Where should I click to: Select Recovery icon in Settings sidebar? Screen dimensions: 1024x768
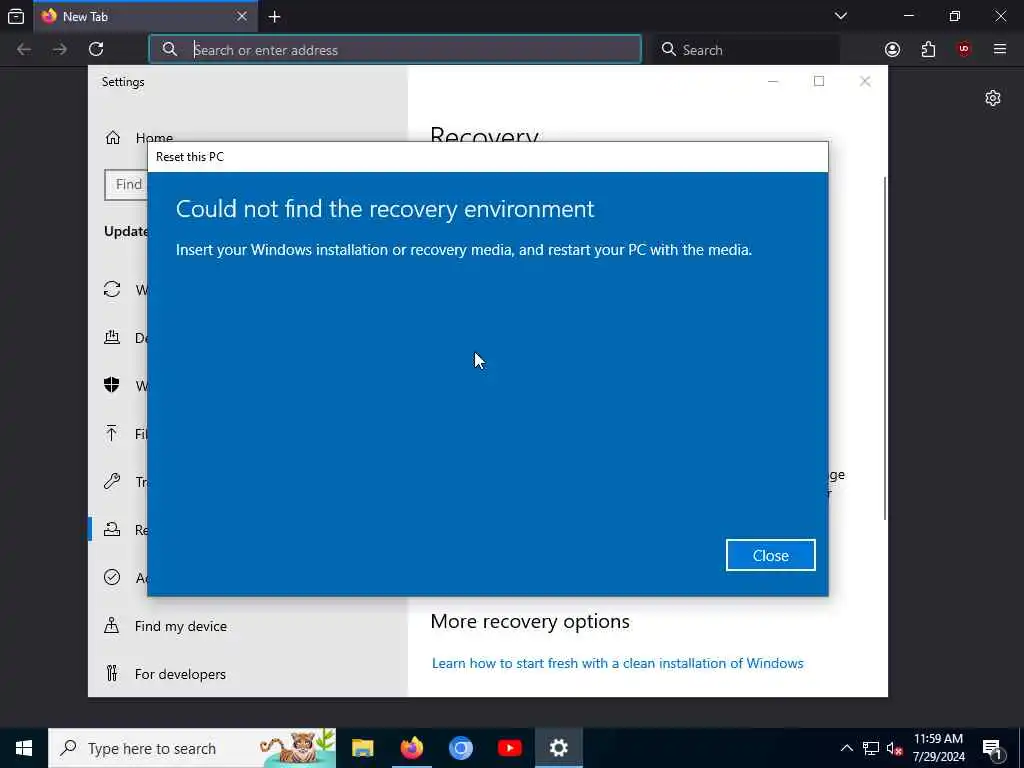click(x=112, y=530)
